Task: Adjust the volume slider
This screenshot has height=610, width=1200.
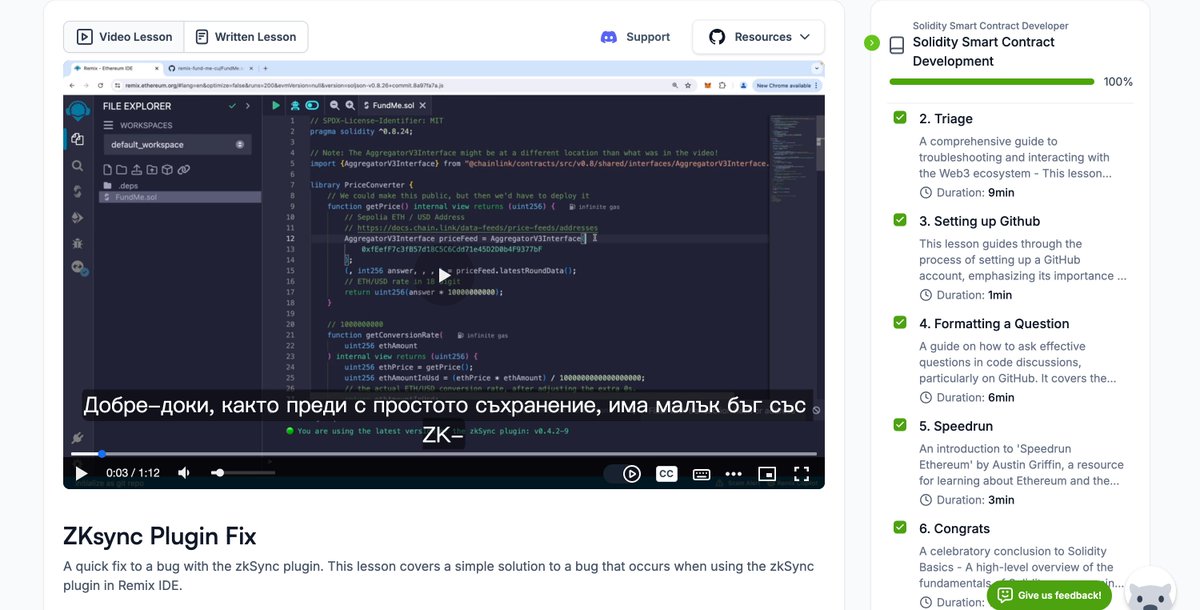Action: tap(243, 473)
